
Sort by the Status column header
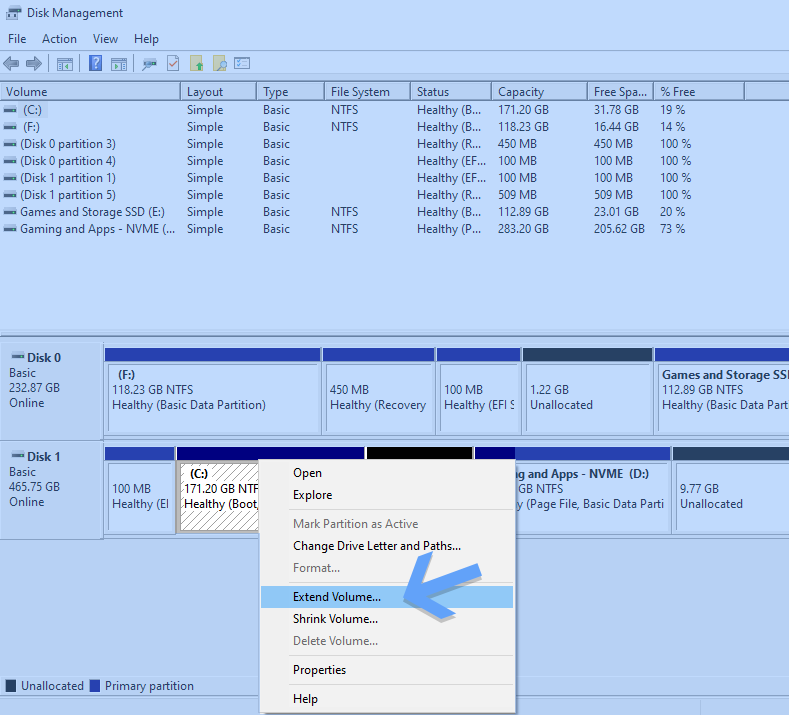pyautogui.click(x=451, y=92)
